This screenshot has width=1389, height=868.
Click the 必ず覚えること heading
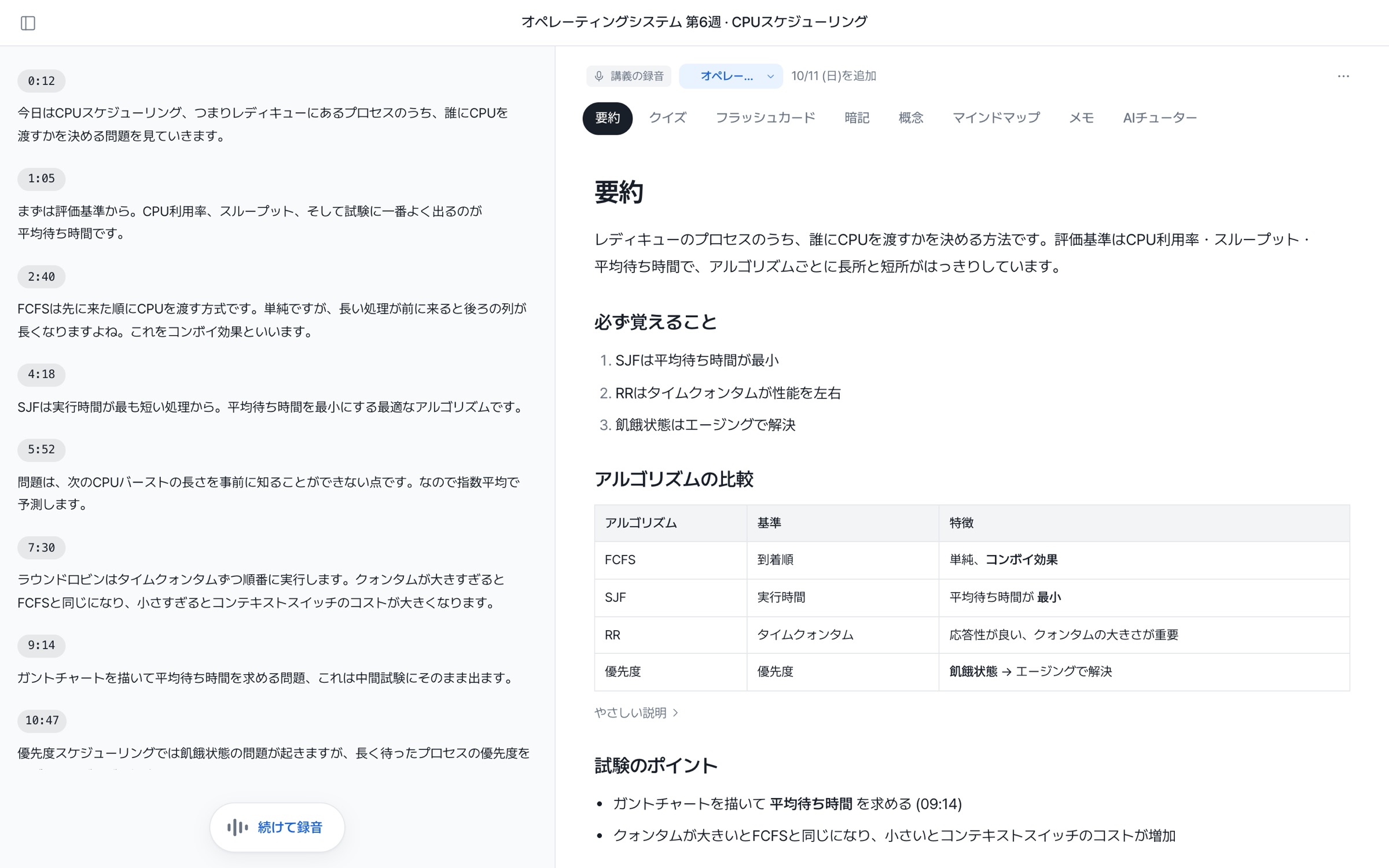coord(655,322)
